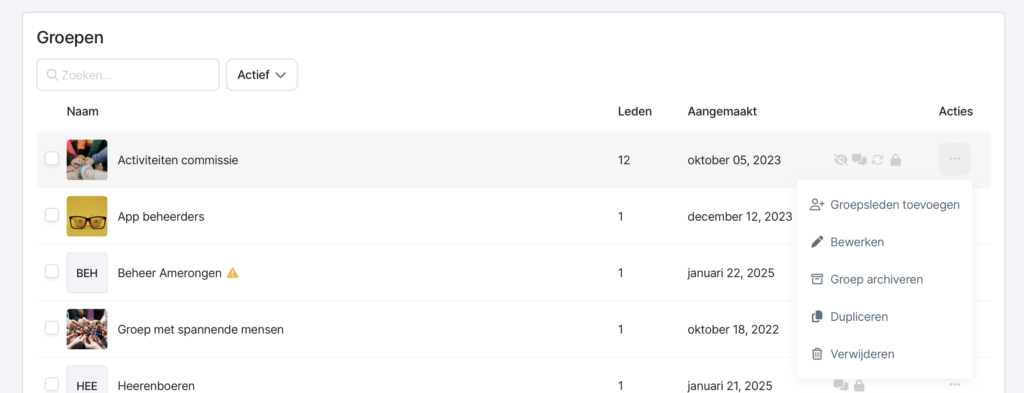The image size is (1024, 393).
Task: Open the group named Heerenboeren
Action: 156,386
